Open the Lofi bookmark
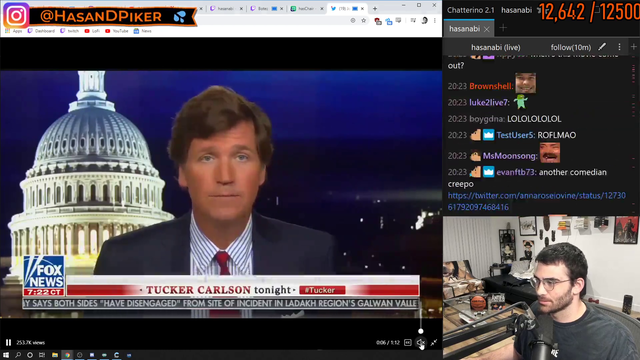Screen dimensions: 640x360 coord(92,31)
